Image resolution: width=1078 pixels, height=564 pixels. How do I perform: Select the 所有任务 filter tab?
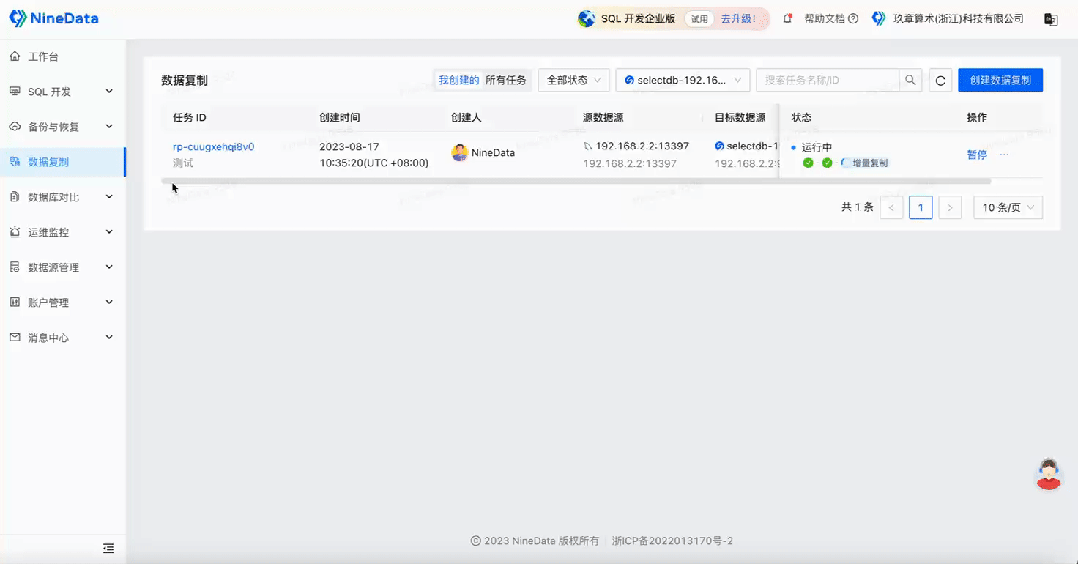(505, 80)
